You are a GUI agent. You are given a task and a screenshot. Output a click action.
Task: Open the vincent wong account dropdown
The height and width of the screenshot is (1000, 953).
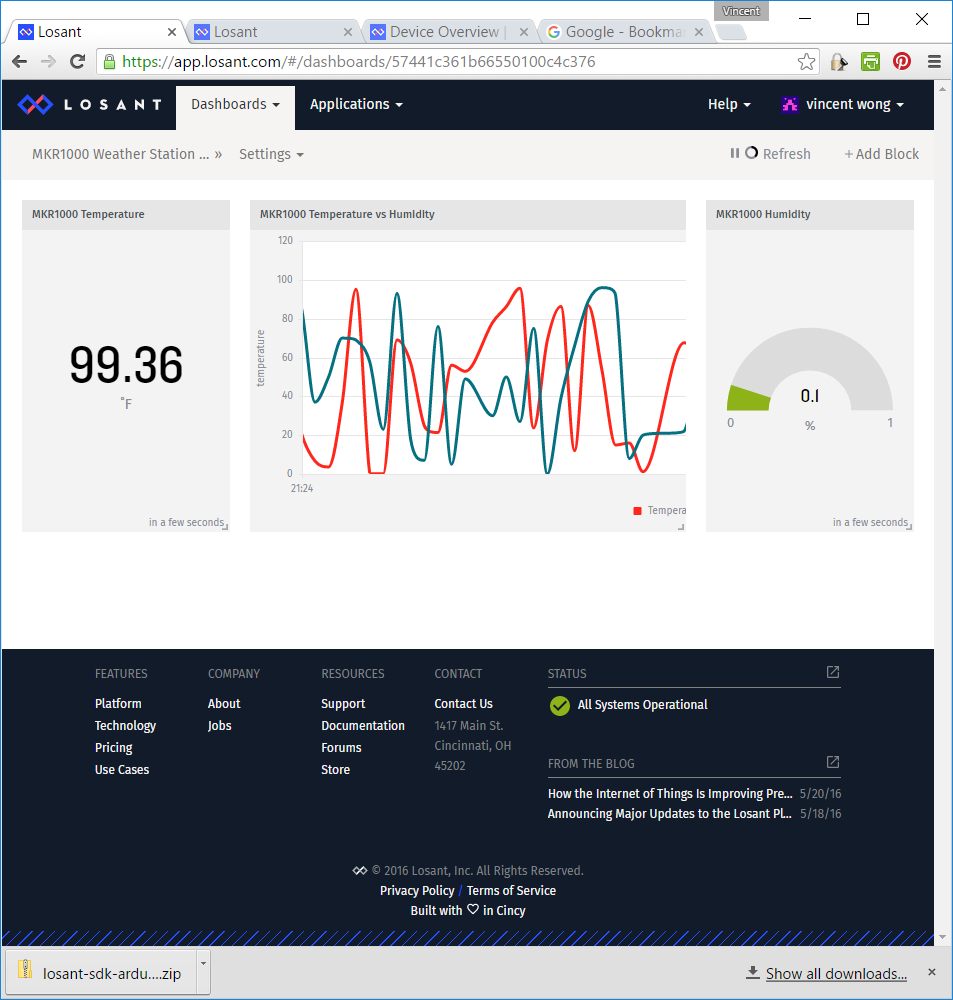pos(843,104)
